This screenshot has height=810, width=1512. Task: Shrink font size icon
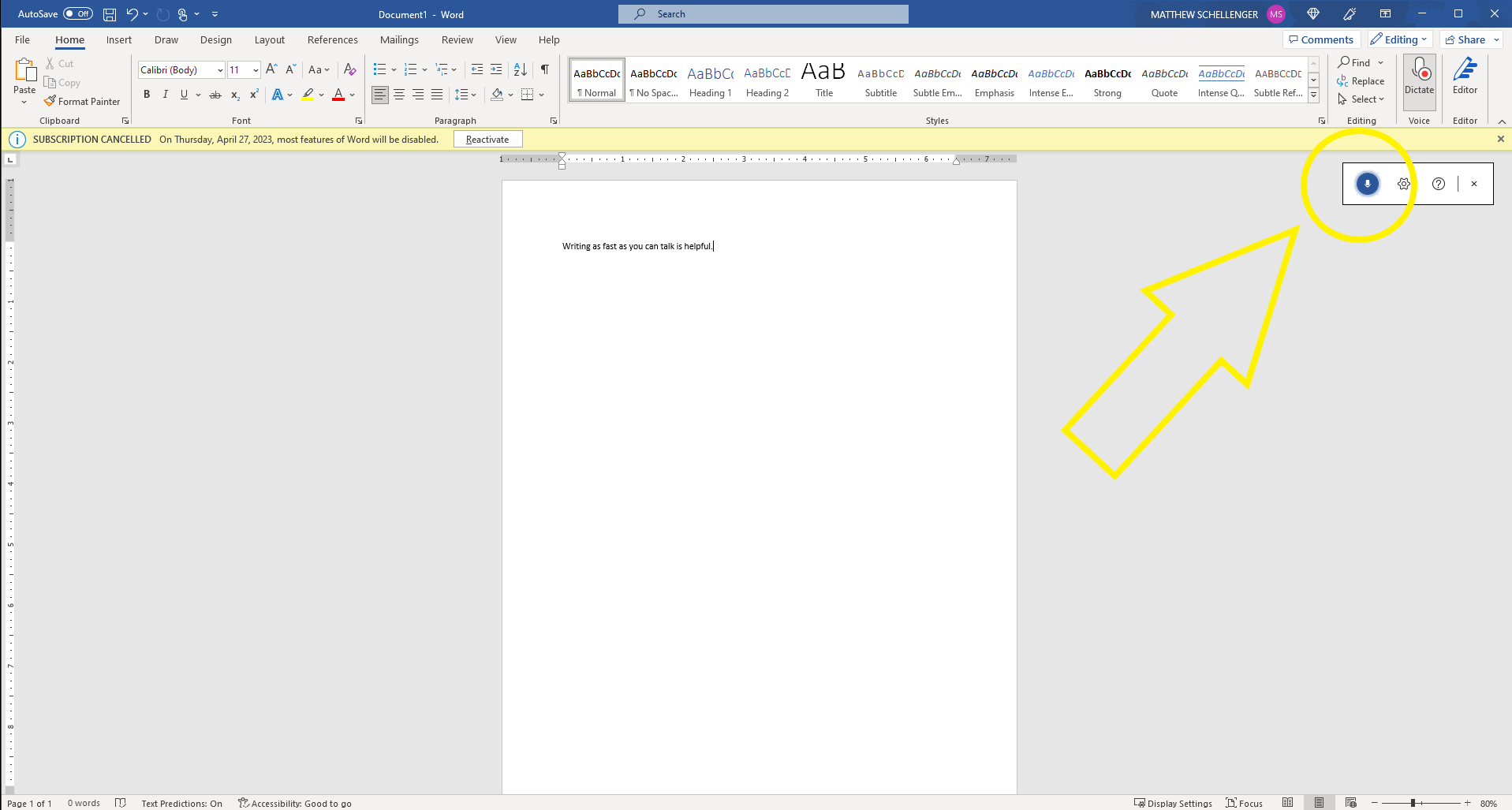point(290,69)
